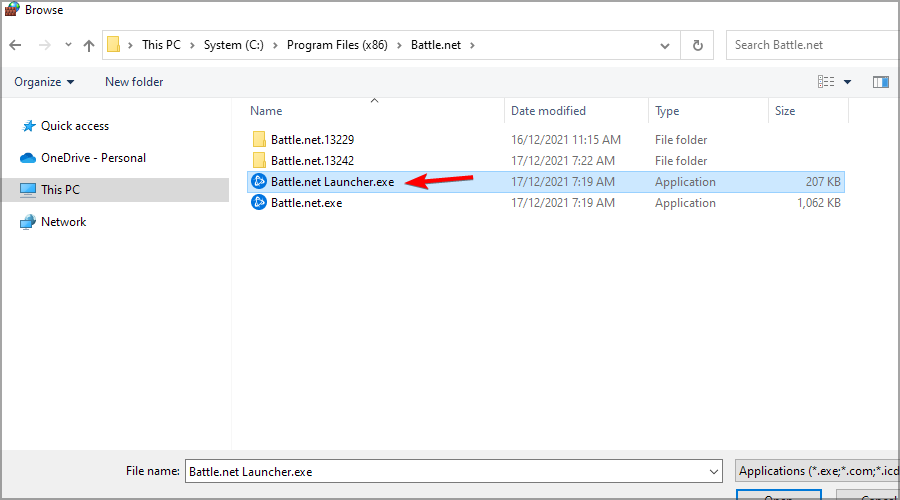Open the recent locations dropdown arrow

tap(68, 45)
